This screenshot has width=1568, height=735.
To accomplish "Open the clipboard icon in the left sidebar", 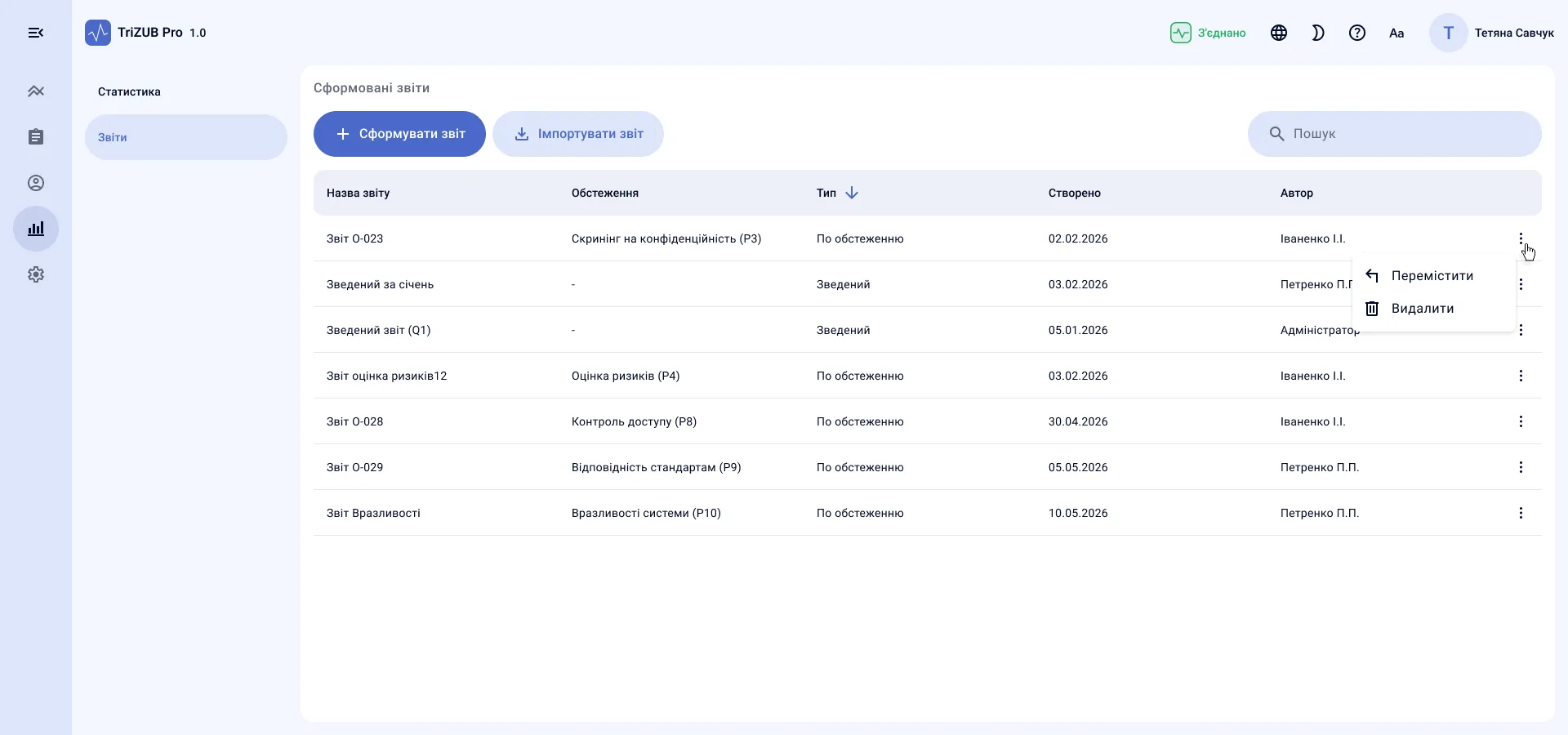I will 36,137.
